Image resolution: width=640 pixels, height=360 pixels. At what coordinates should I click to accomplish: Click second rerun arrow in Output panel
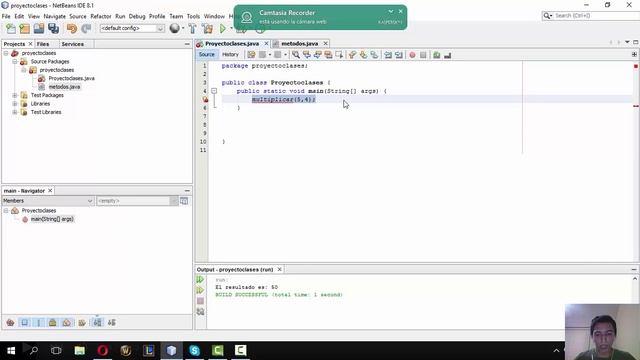point(200,290)
